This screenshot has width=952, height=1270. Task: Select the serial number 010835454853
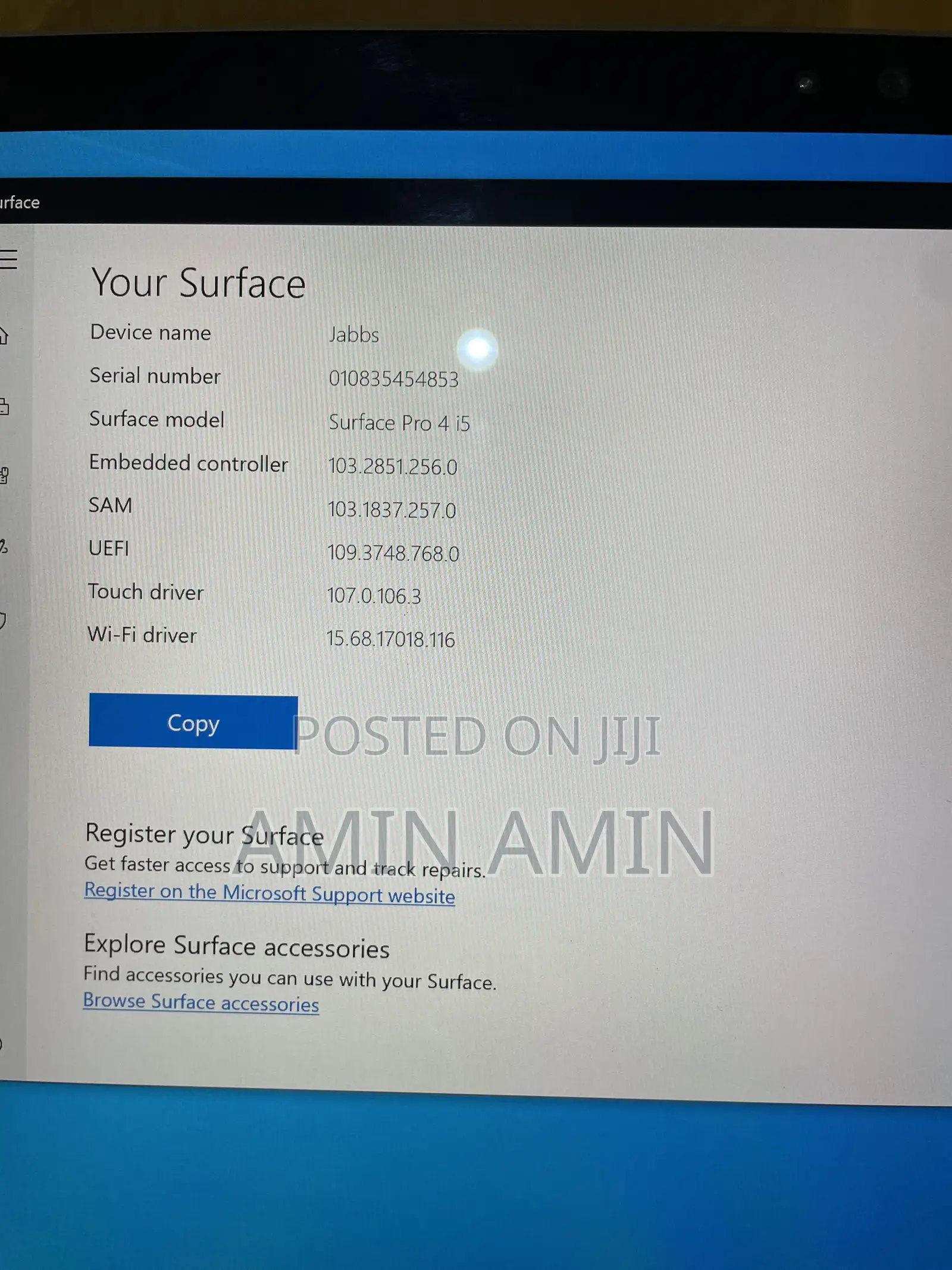[394, 379]
